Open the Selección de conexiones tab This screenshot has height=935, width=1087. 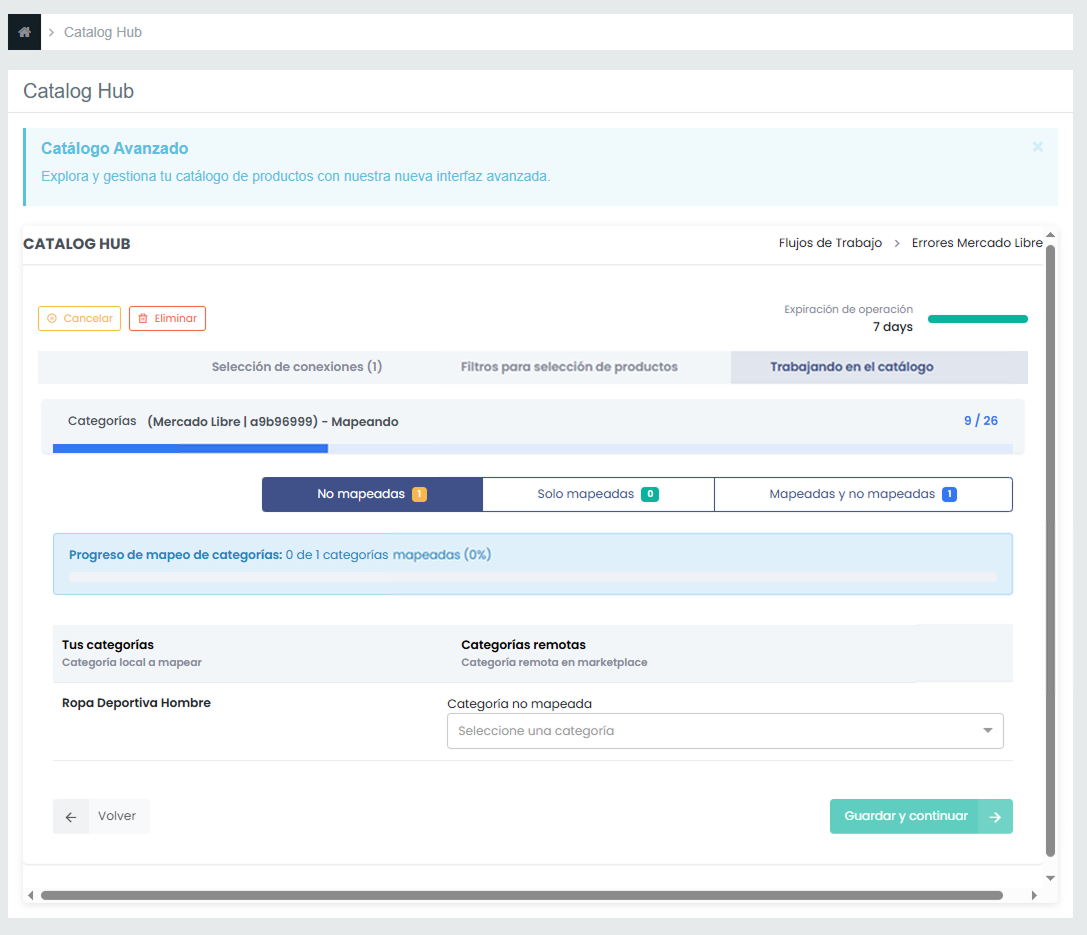pos(296,367)
